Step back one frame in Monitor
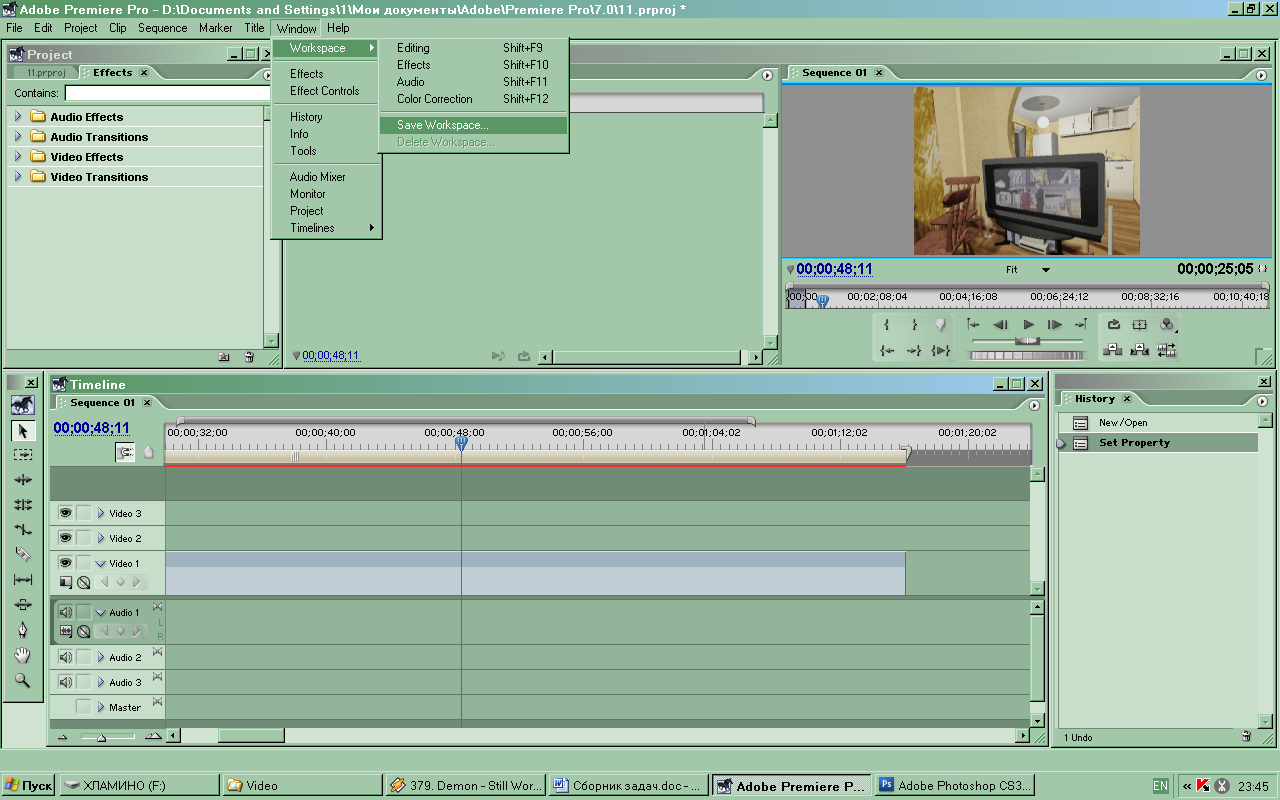The image size is (1280, 800). [x=1000, y=325]
